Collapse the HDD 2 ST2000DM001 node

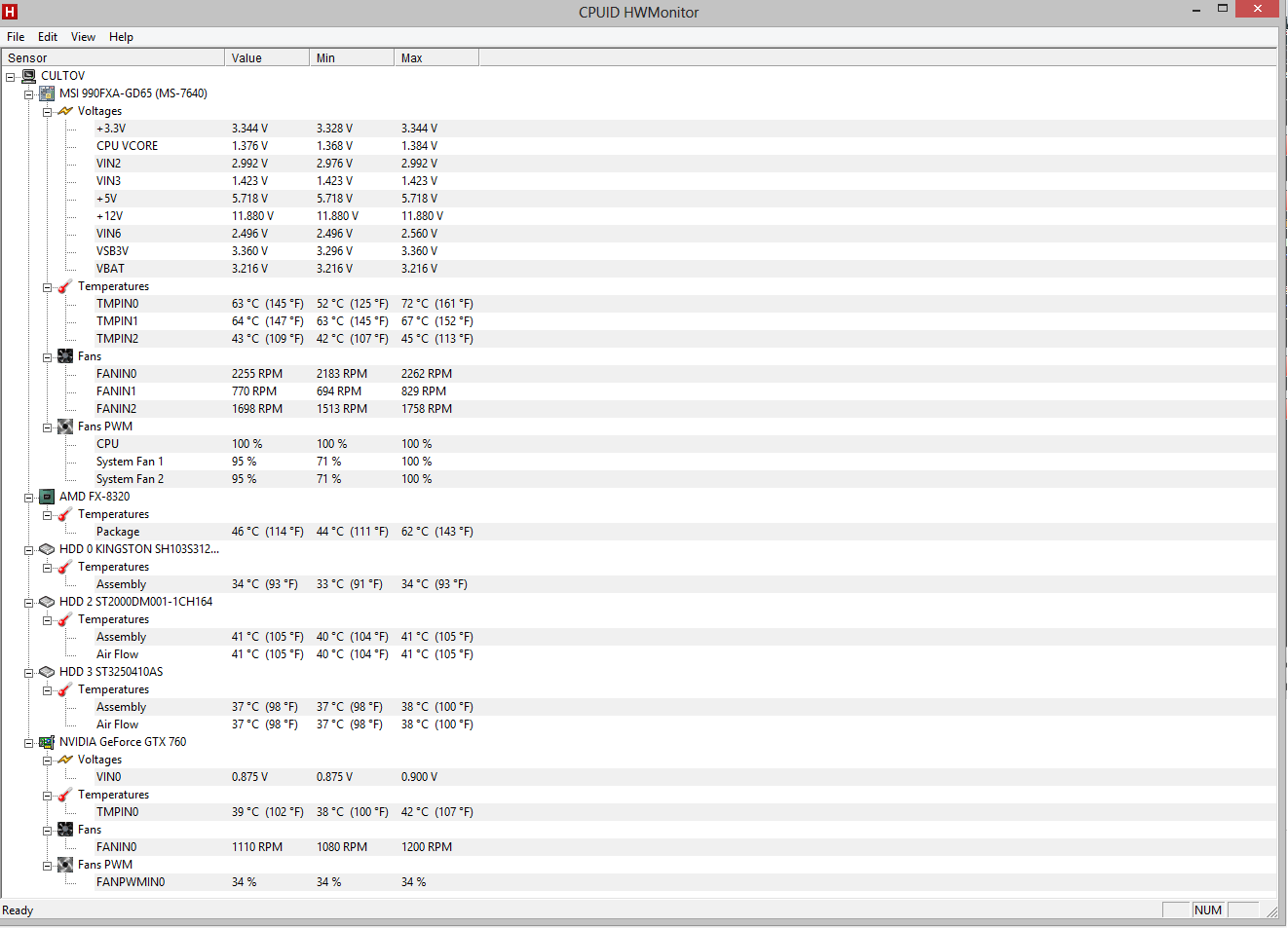[x=29, y=603]
